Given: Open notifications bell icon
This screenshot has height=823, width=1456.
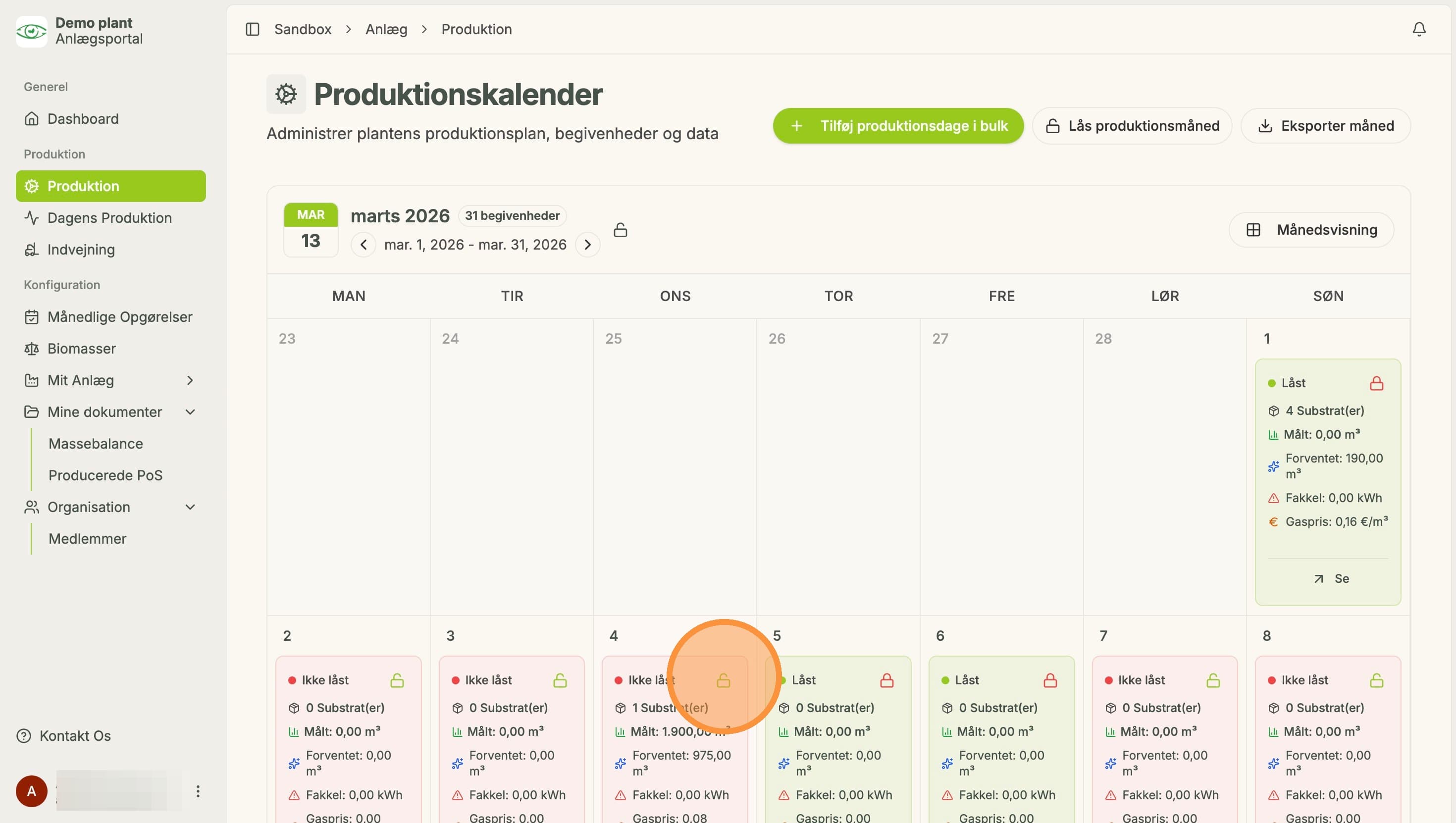Looking at the screenshot, I should 1419,29.
